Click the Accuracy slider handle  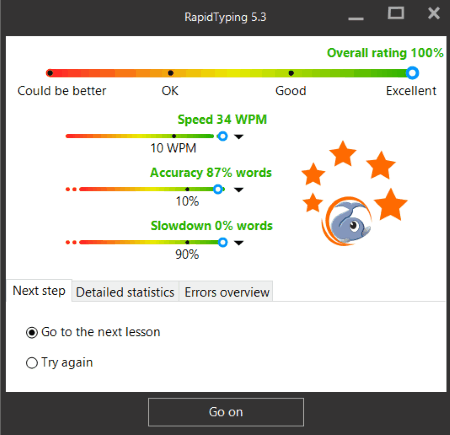click(218, 189)
